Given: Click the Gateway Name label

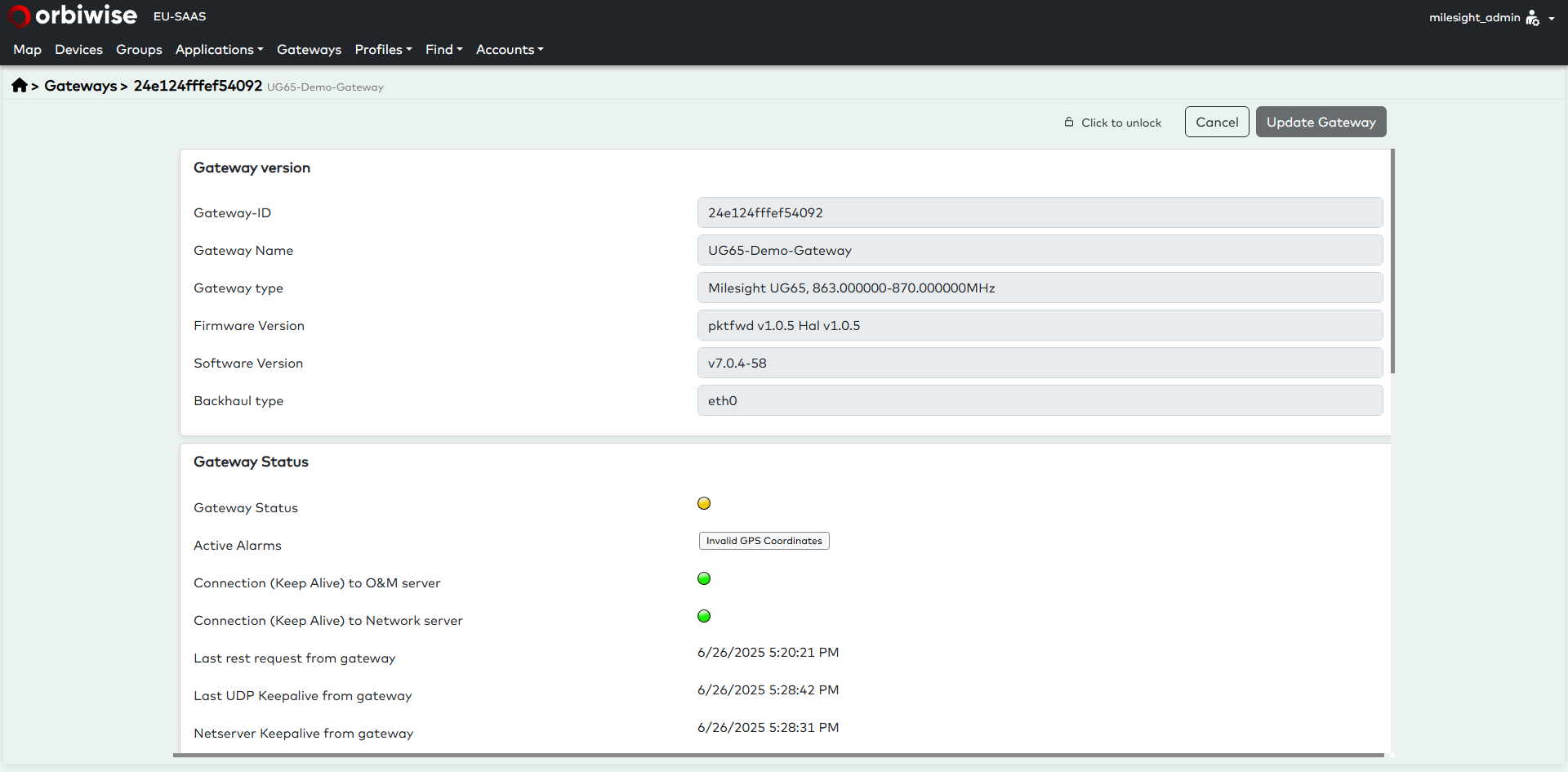Looking at the screenshot, I should click(243, 251).
